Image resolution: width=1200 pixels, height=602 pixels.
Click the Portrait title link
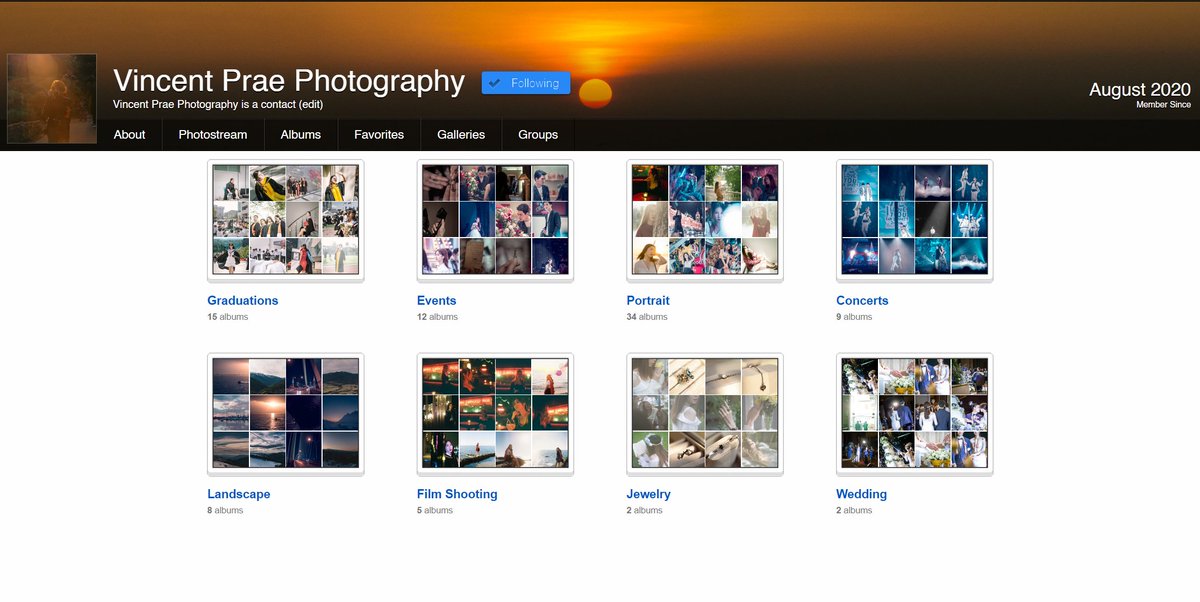click(648, 300)
